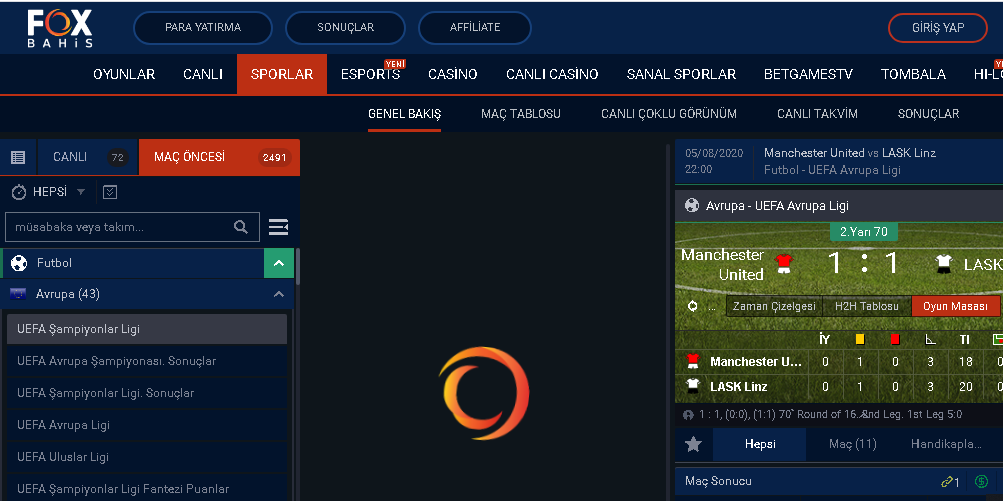Open SANAL SPORLAR menu item
Viewport: 1003px width, 501px height.
coord(681,74)
